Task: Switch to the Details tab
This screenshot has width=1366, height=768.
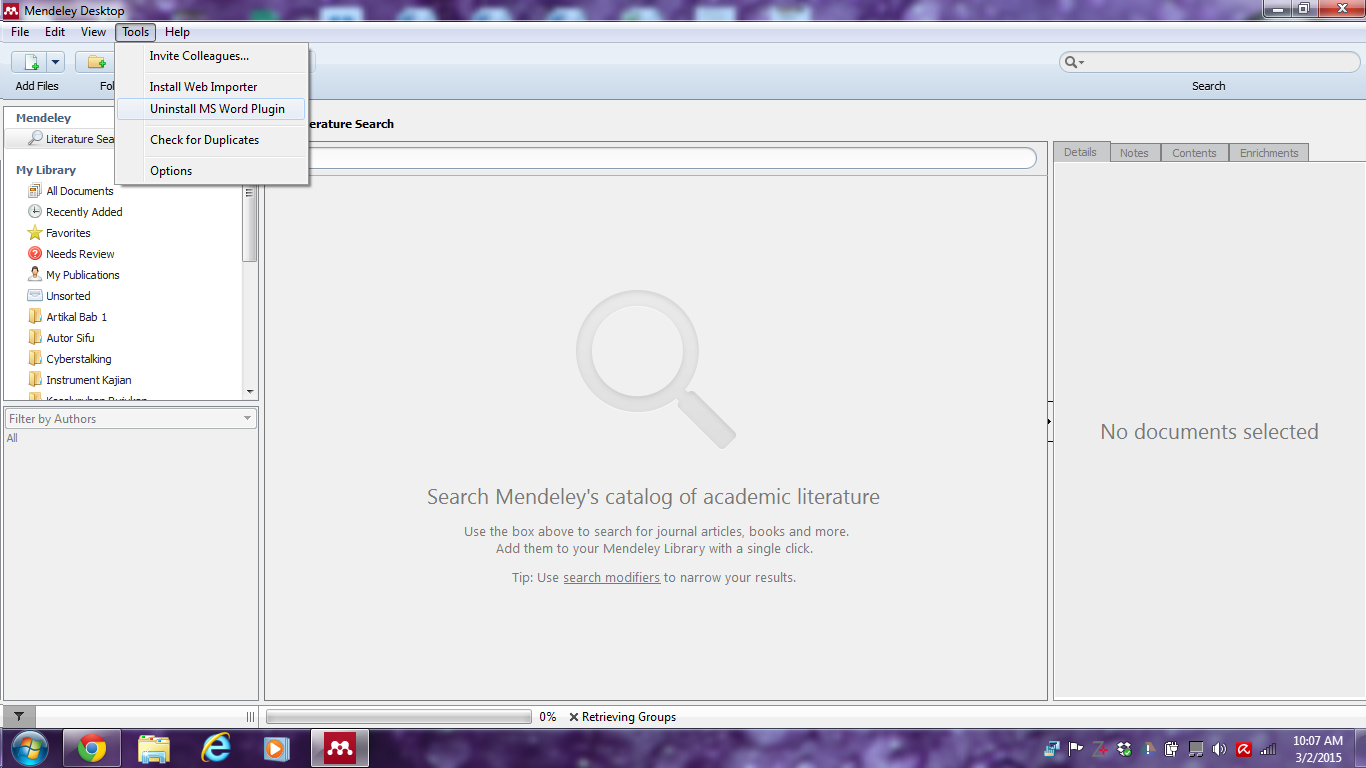Action: pyautogui.click(x=1080, y=152)
